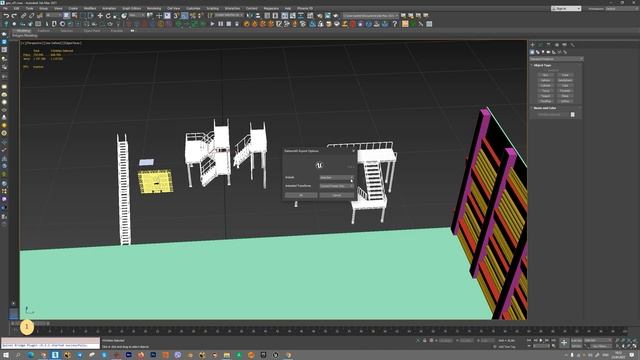Activate the Select and Link tool
The image size is (640, 360).
[24, 16]
